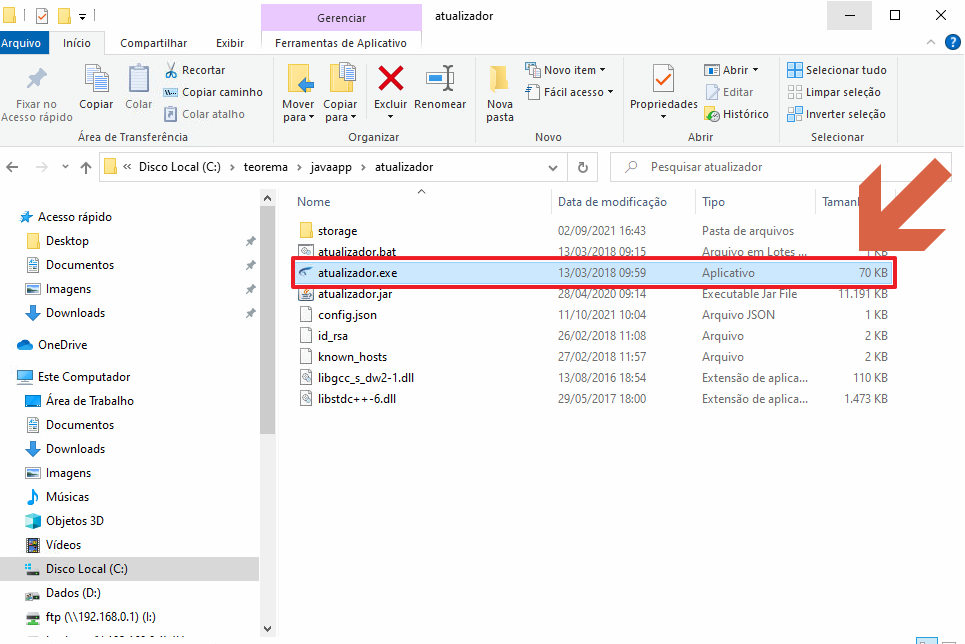This screenshot has height=644, width=965.
Task: Click javaapp in the address breadcrumb
Action: 331,167
